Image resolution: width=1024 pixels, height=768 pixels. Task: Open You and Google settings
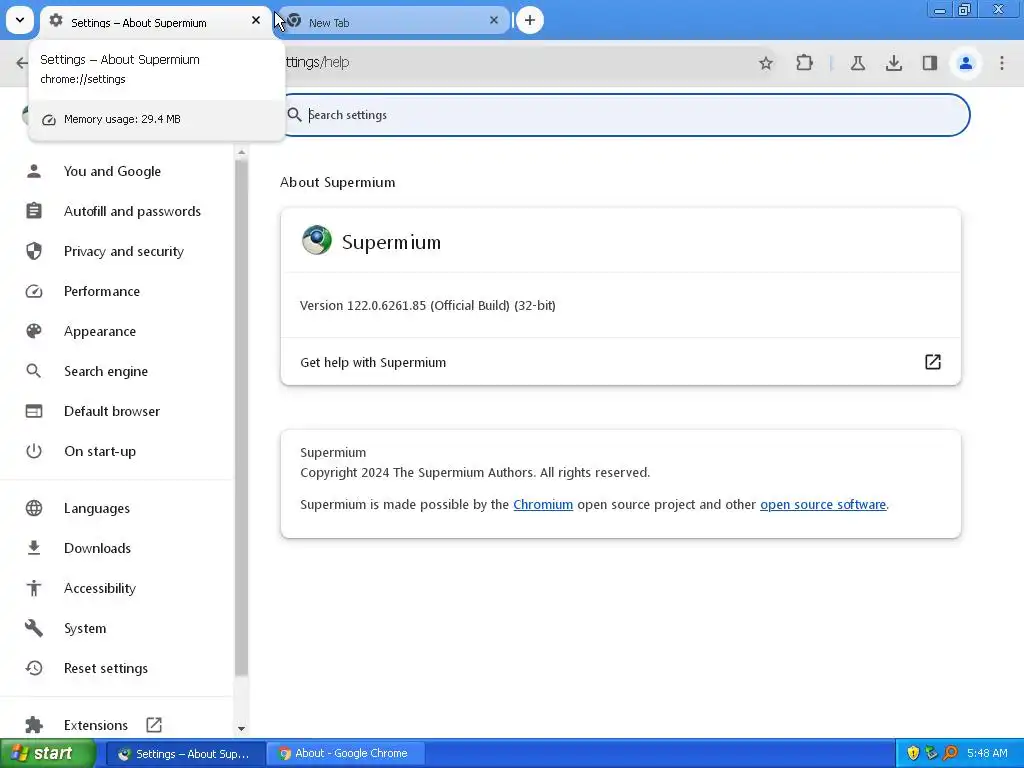(x=112, y=171)
